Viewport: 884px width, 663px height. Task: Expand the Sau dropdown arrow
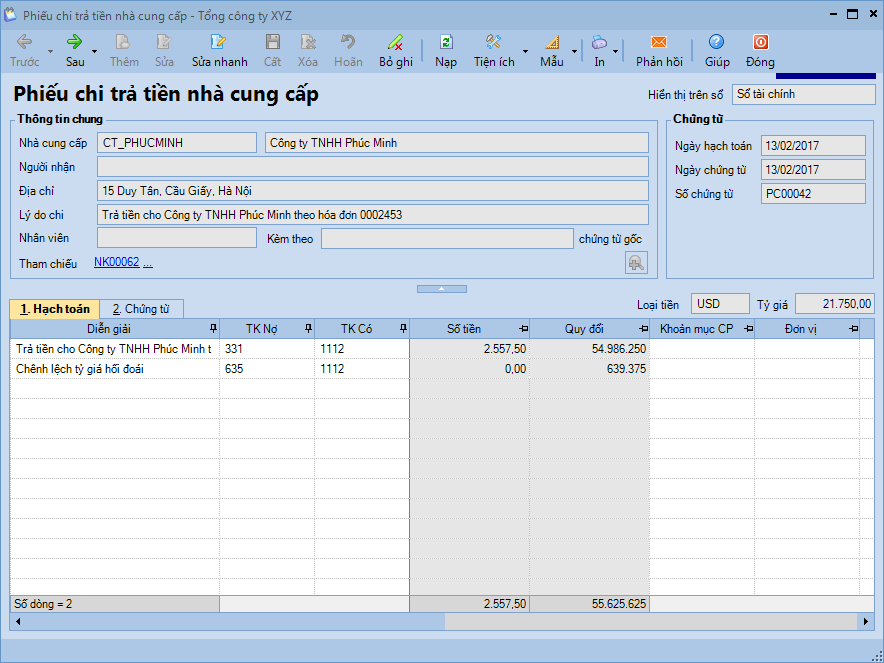click(x=94, y=51)
